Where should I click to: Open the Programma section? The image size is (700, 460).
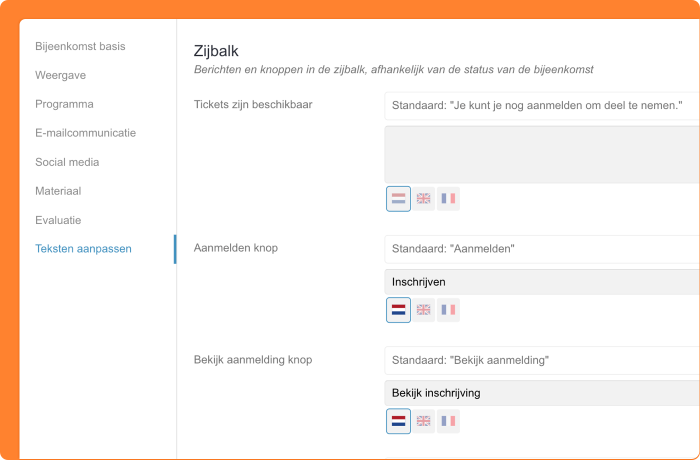coord(64,104)
